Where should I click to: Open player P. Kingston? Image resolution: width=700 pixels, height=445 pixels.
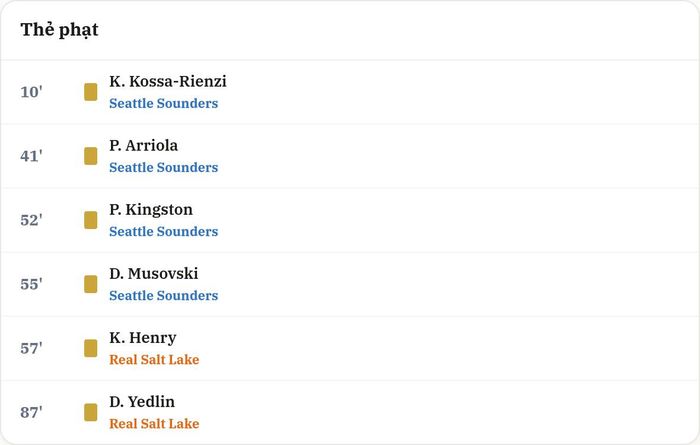coord(151,210)
